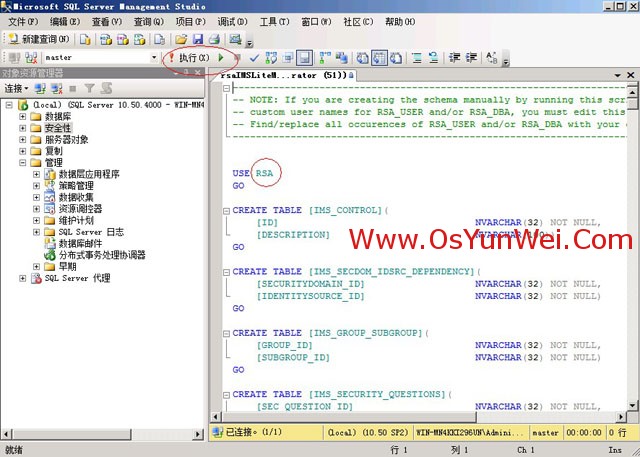Image resolution: width=640 pixels, height=457 pixels.
Task: Click the Database Engine Query icon
Action: click(85, 39)
